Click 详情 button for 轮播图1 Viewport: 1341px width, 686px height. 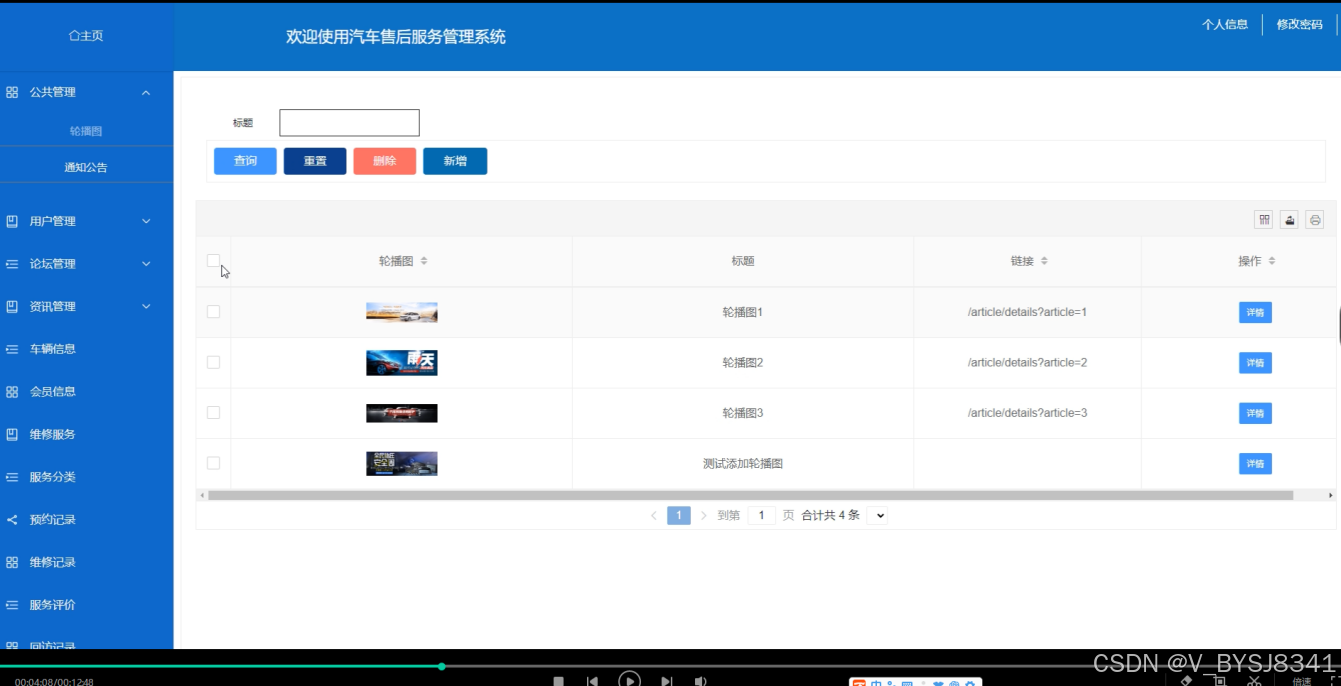click(1255, 313)
